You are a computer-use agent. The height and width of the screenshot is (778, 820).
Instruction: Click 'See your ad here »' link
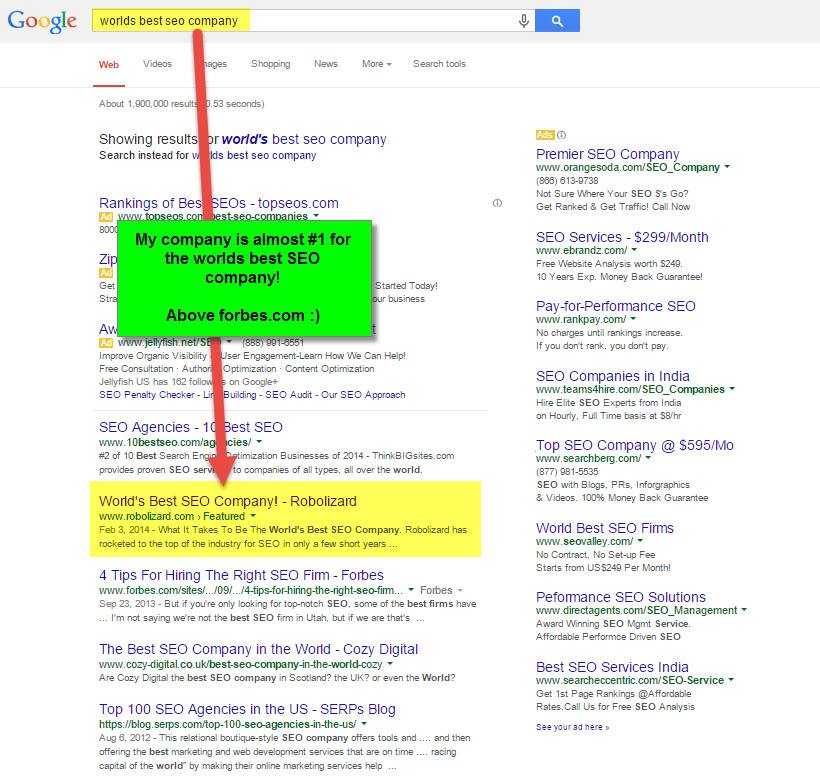(573, 727)
